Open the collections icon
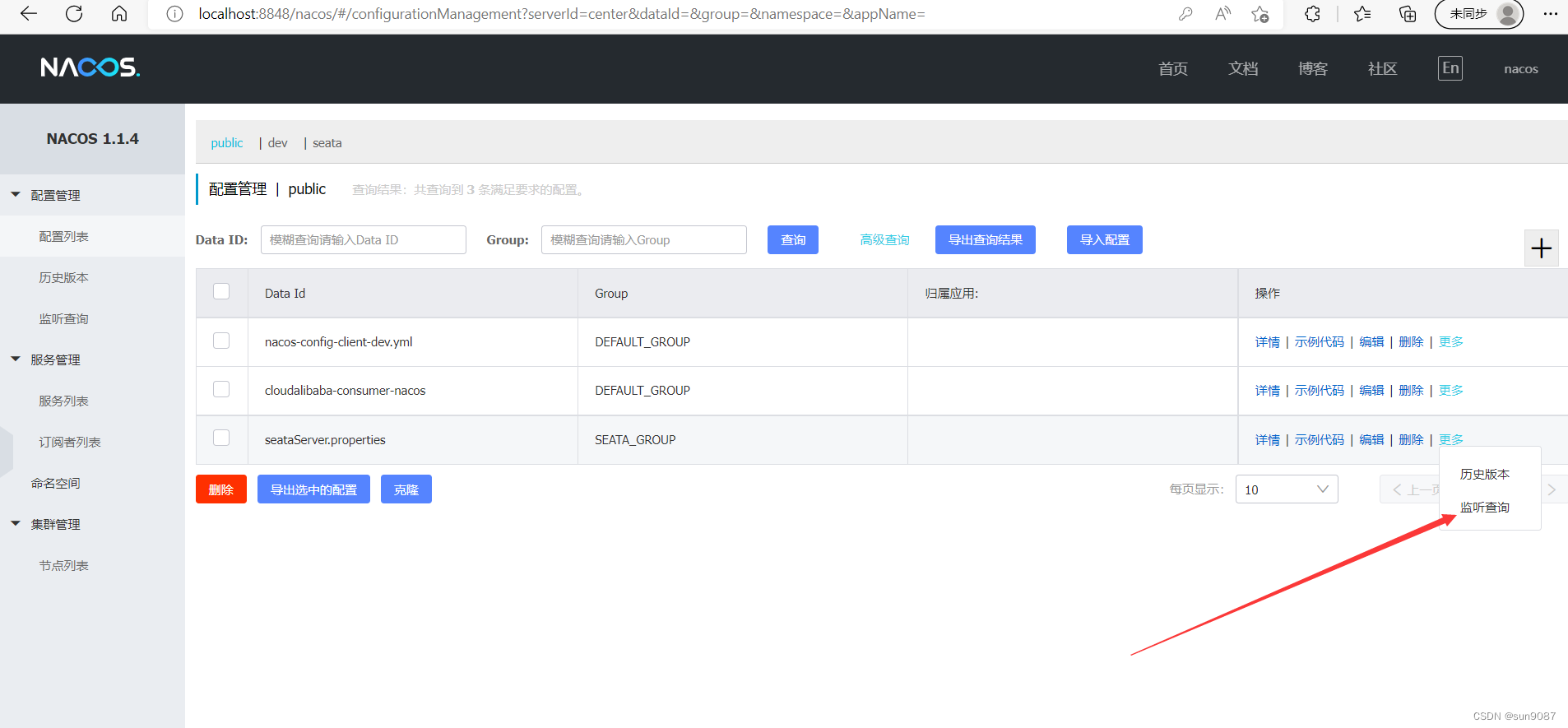 click(x=1408, y=14)
